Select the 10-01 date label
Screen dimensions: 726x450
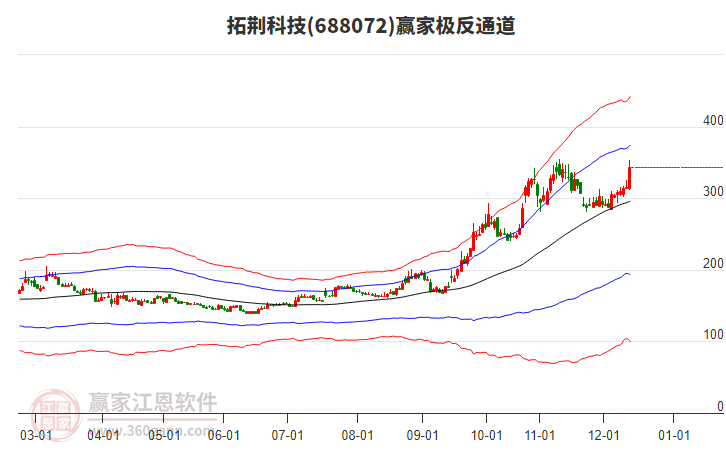(487, 435)
